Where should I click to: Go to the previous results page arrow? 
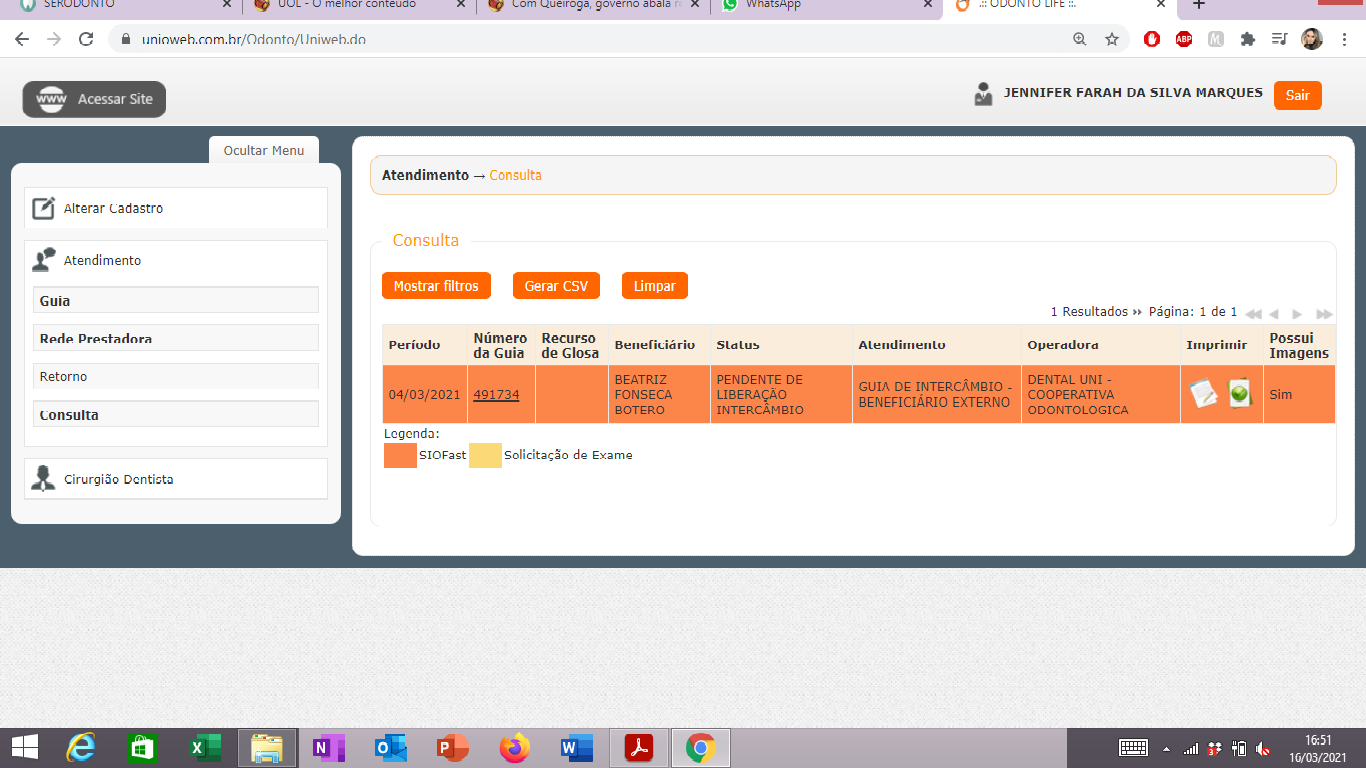(x=1274, y=314)
